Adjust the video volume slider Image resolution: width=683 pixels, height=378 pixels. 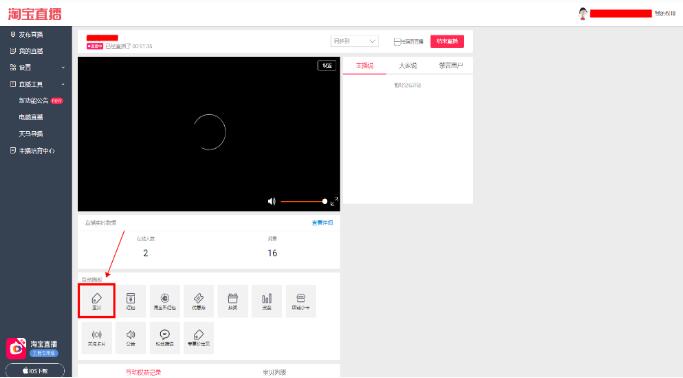pyautogui.click(x=304, y=201)
